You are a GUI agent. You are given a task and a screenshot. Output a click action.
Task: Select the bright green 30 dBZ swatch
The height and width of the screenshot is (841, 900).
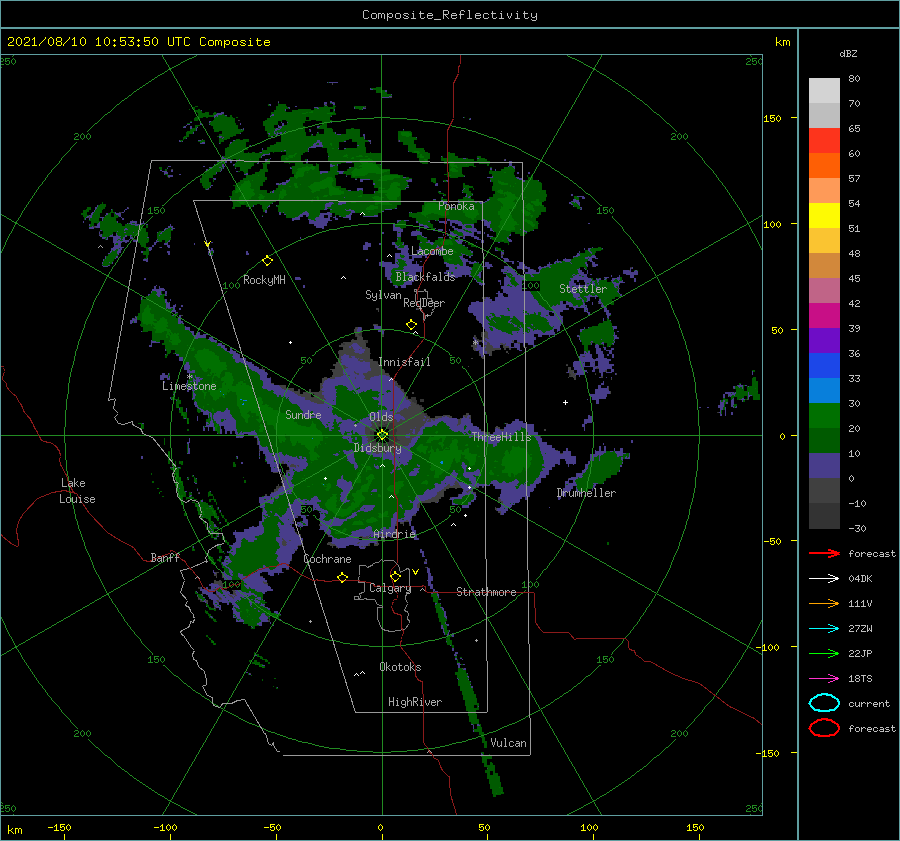[824, 415]
